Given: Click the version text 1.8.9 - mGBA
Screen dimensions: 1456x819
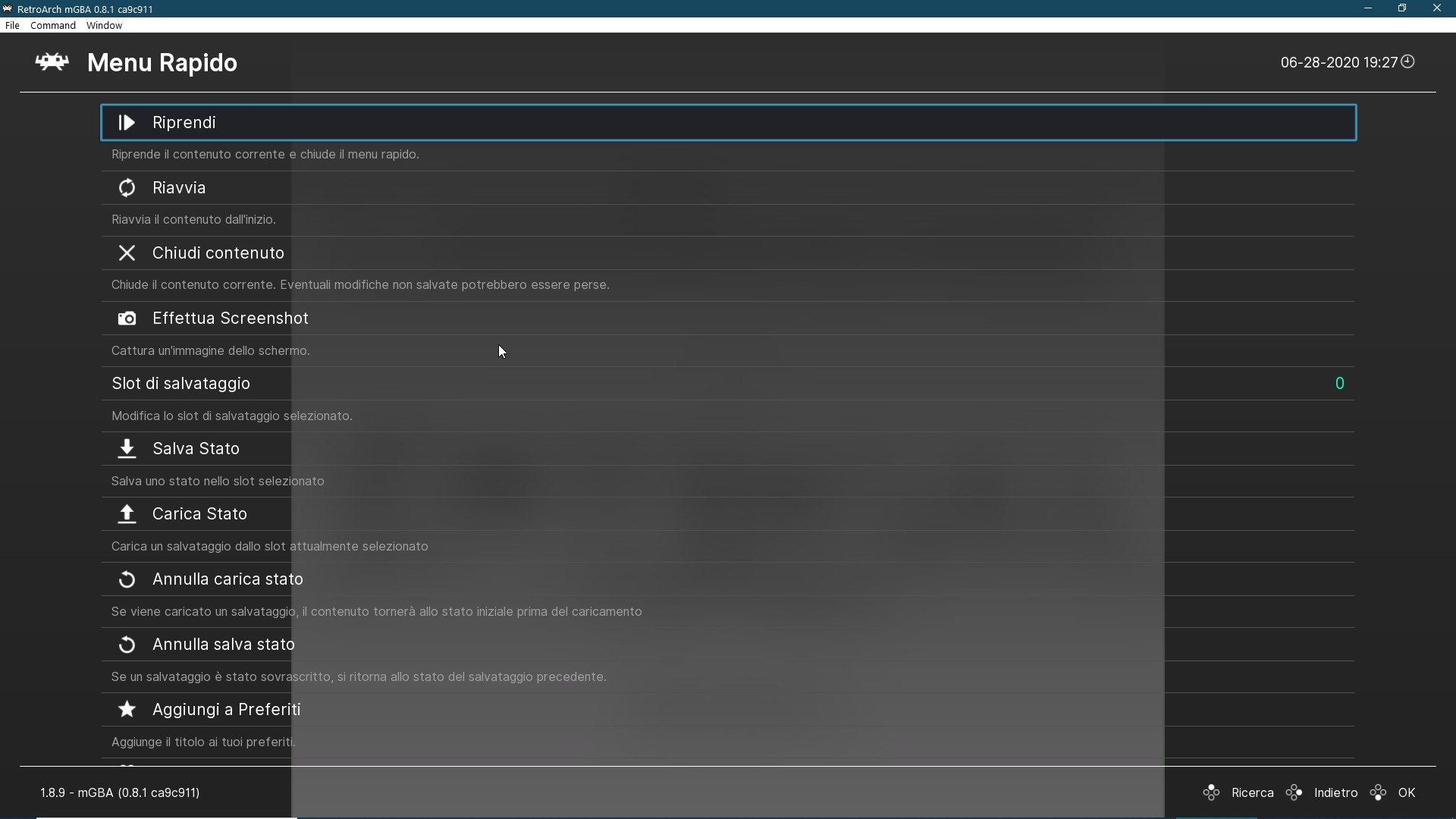Looking at the screenshot, I should tap(120, 792).
